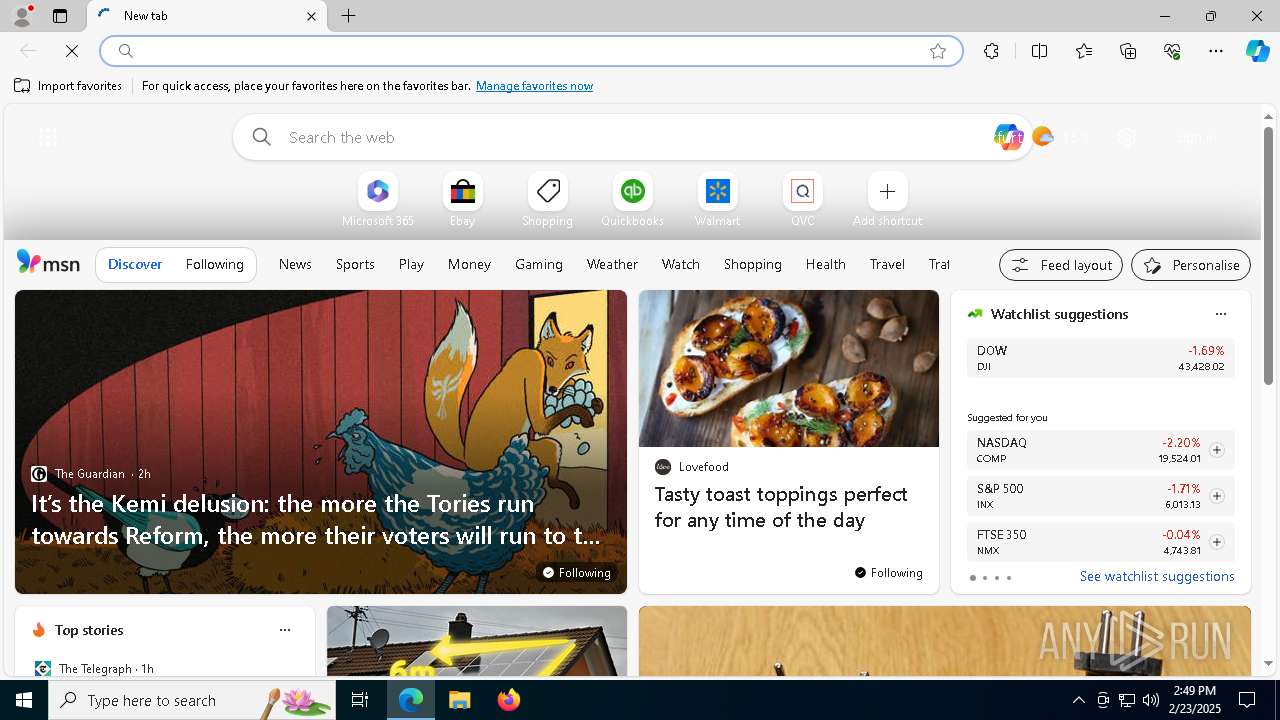Click the Search the web field
This screenshot has width=1280, height=720.
632,137
